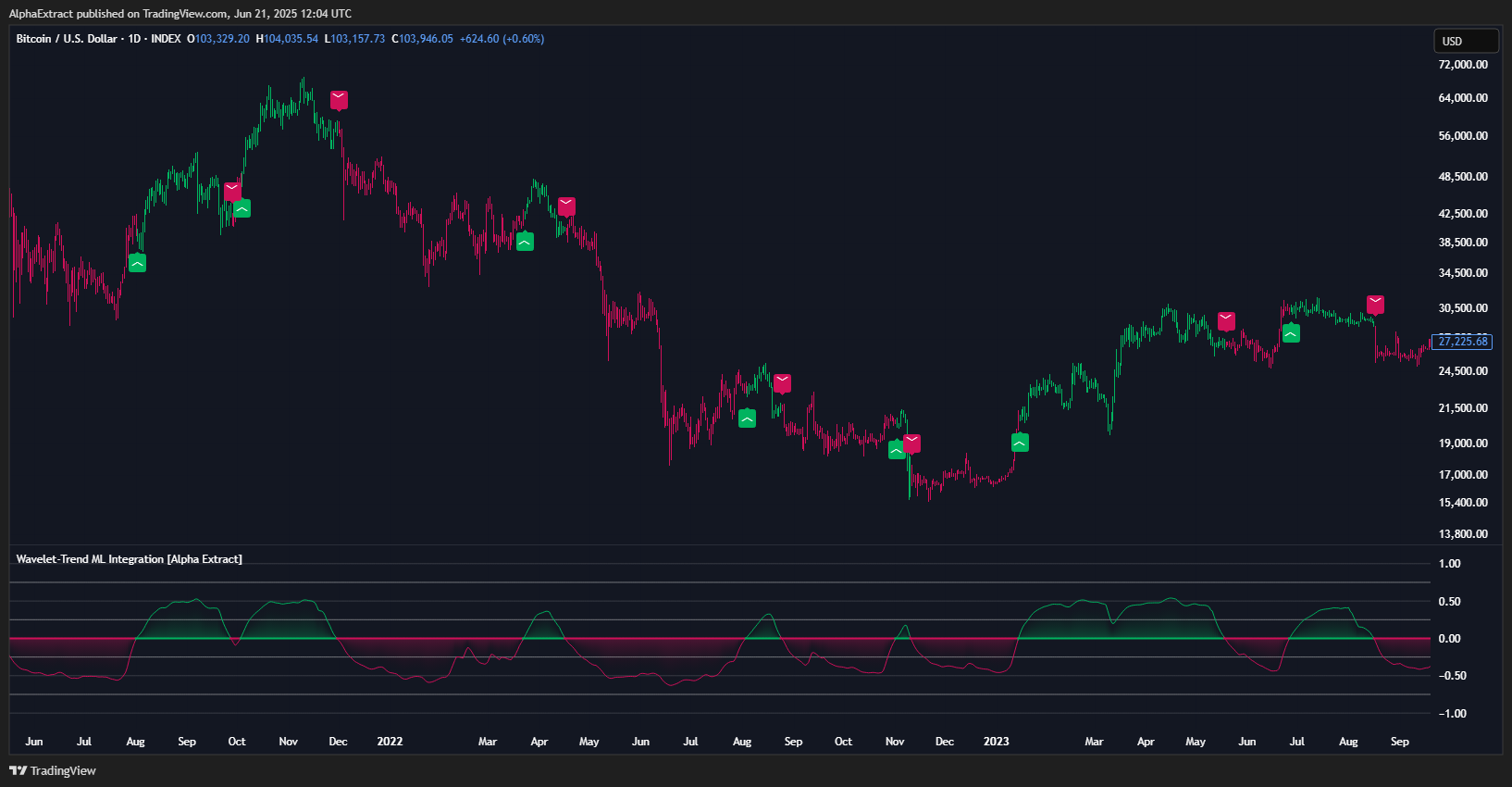Click the green buy signal marker of August 2021
Screen dimensions: 1512x787
click(137, 263)
